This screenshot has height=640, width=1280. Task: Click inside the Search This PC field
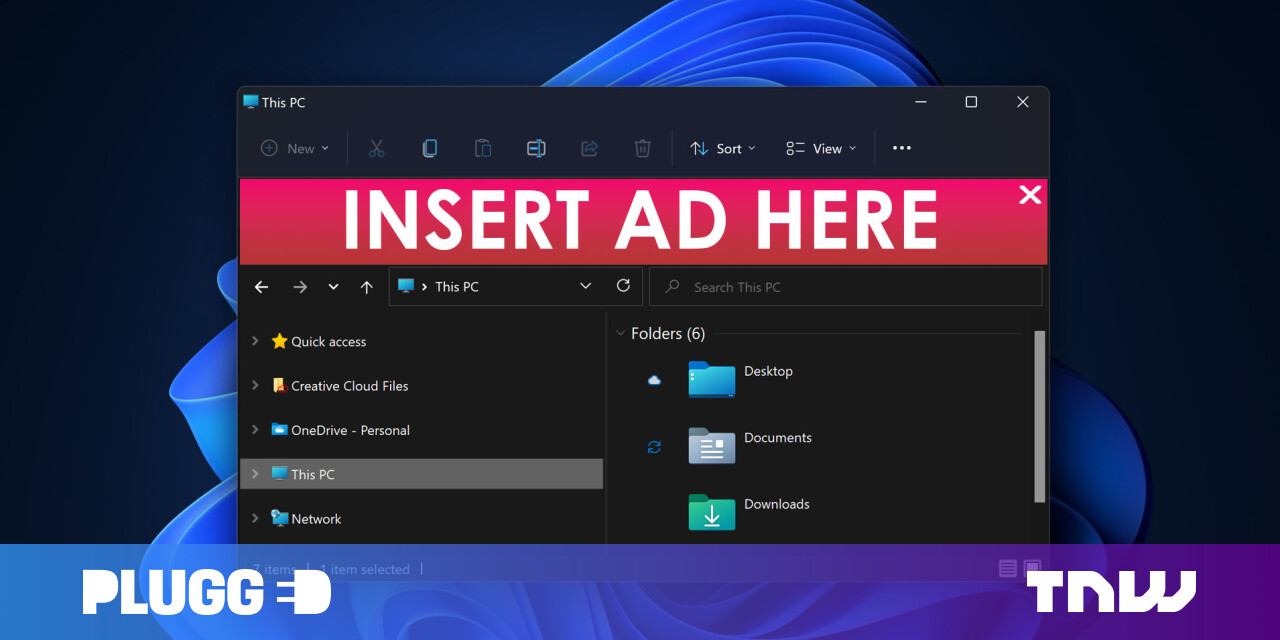pos(845,286)
